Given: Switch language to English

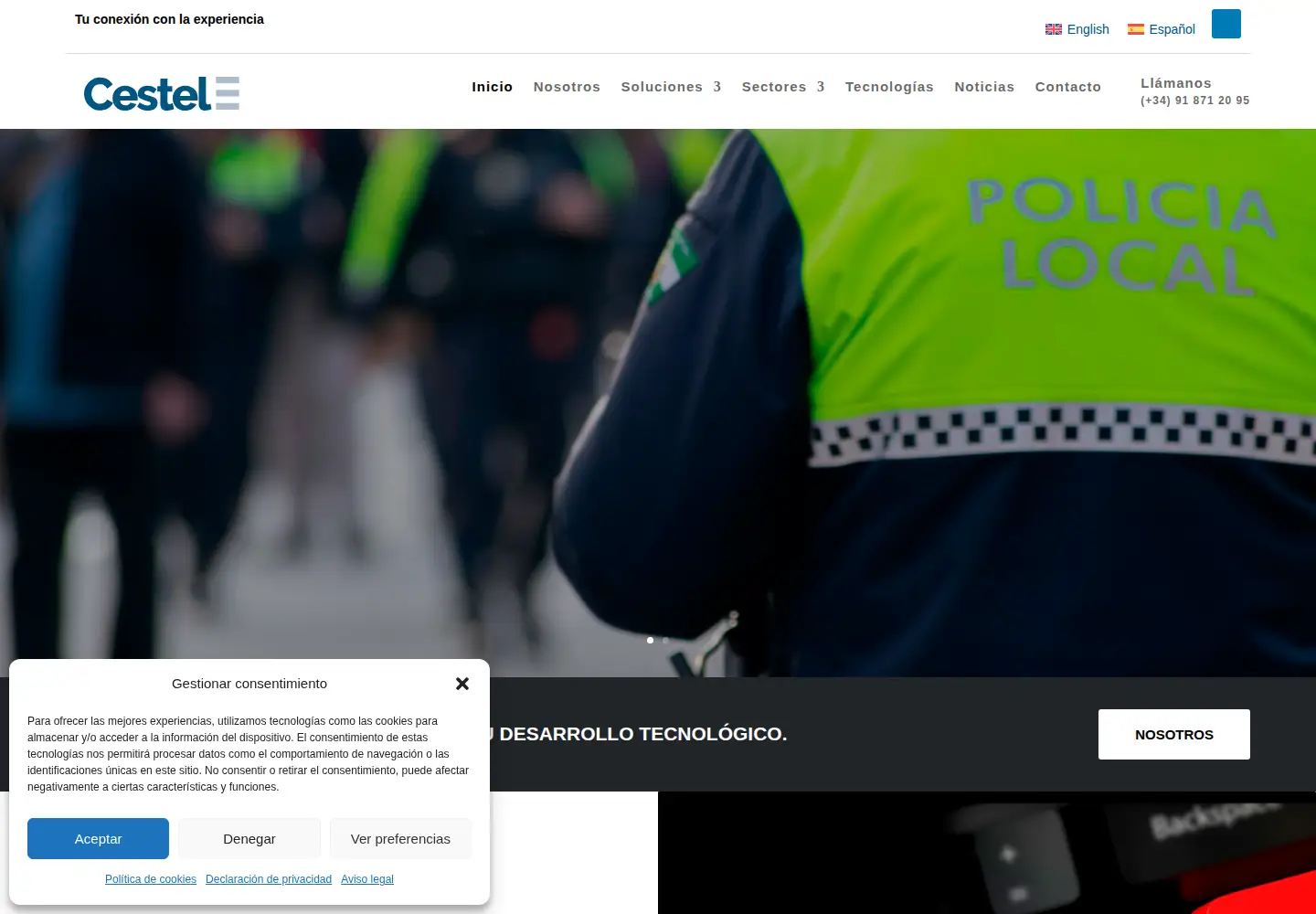Looking at the screenshot, I should (1088, 29).
